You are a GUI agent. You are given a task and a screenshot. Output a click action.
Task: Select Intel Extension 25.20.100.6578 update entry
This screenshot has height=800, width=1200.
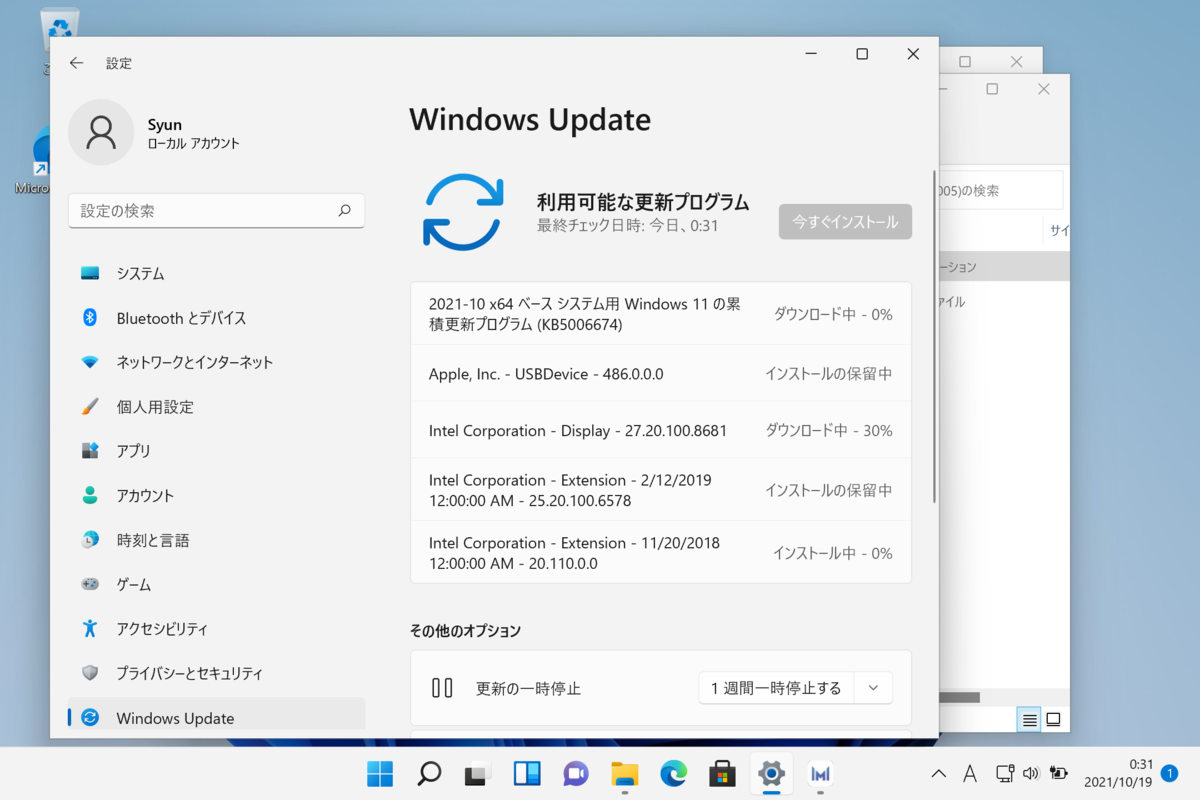(661, 490)
